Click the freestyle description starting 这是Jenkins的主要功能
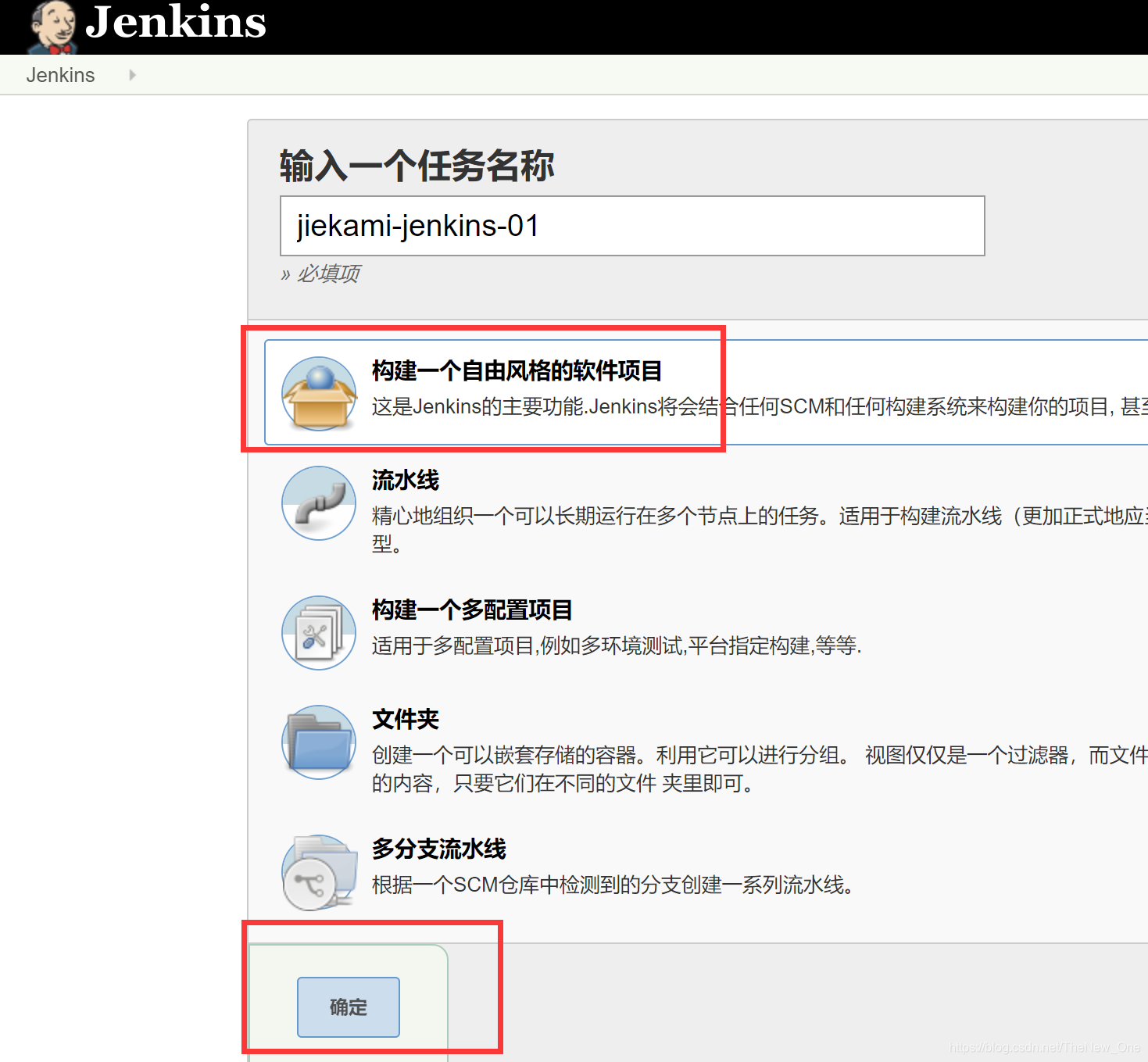1148x1062 pixels. (760, 406)
